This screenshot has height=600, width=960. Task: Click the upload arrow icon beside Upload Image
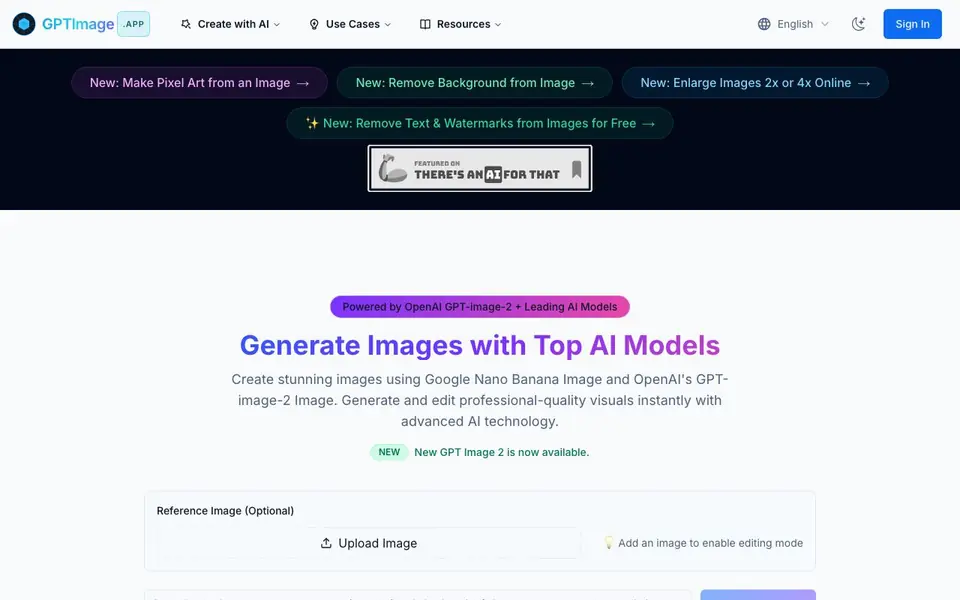click(x=326, y=543)
